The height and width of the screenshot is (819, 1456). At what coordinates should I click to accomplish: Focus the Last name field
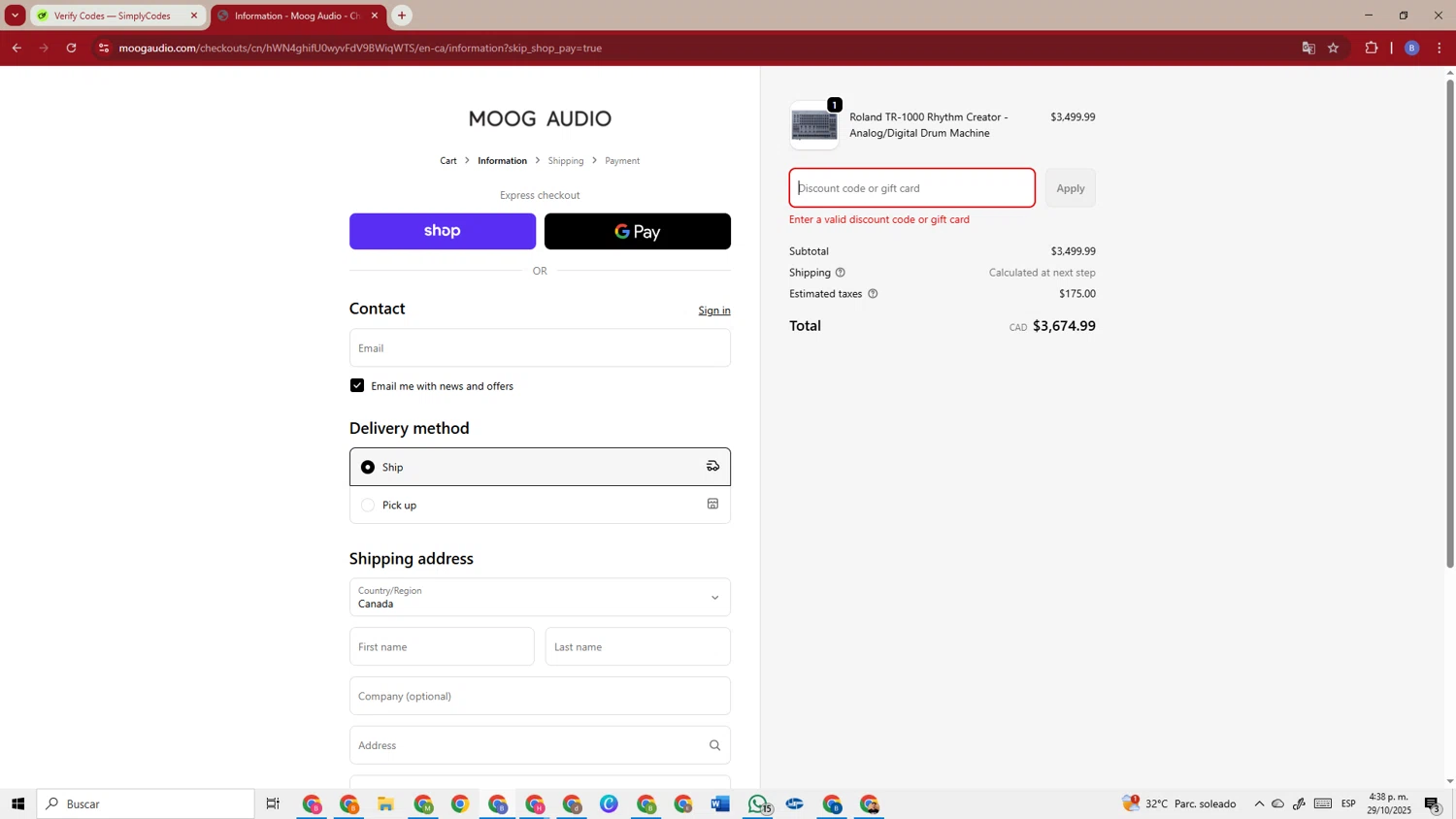click(x=638, y=646)
